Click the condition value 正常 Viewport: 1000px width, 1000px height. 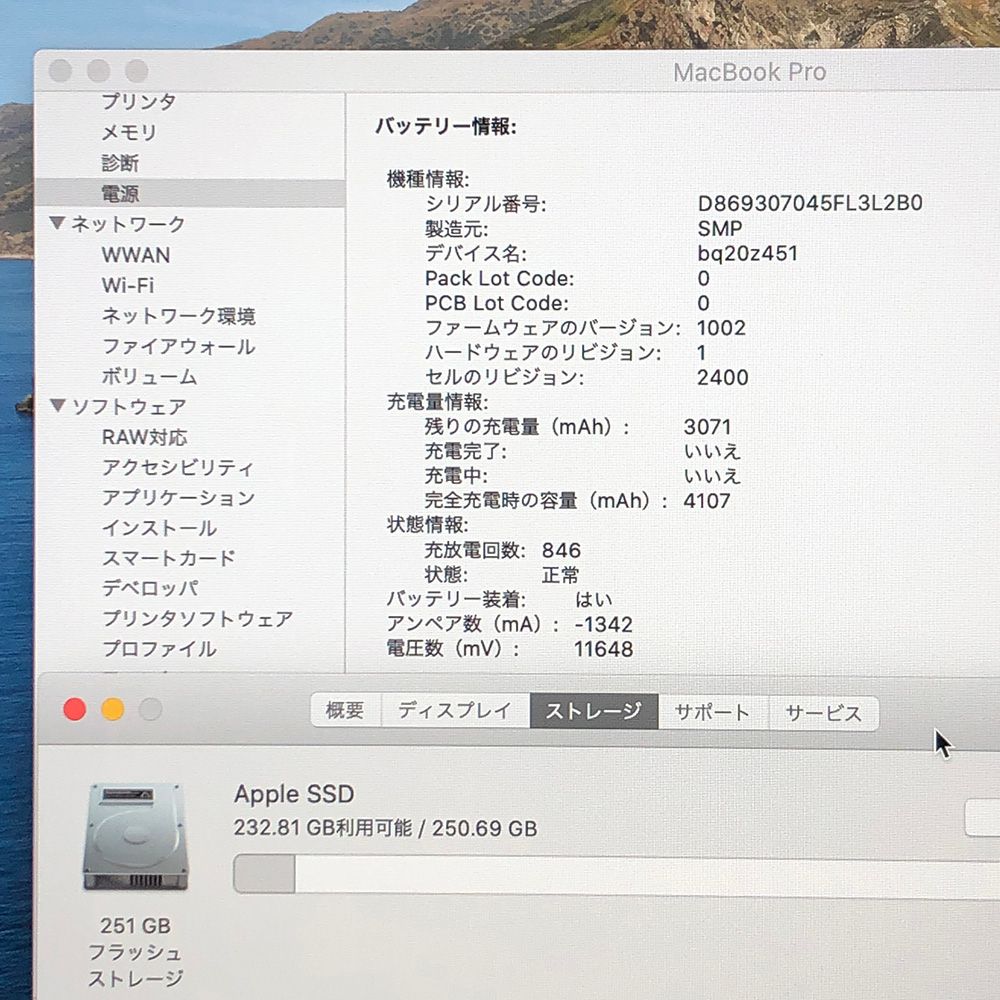coord(561,575)
